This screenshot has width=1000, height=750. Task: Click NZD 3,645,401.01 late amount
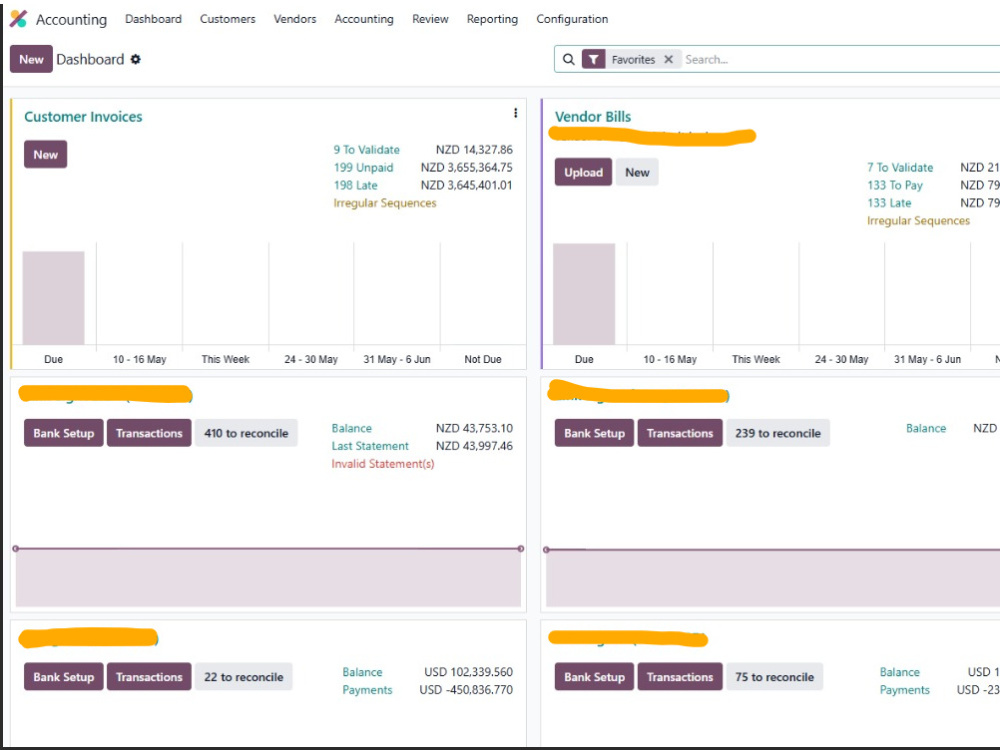pyautogui.click(x=466, y=186)
